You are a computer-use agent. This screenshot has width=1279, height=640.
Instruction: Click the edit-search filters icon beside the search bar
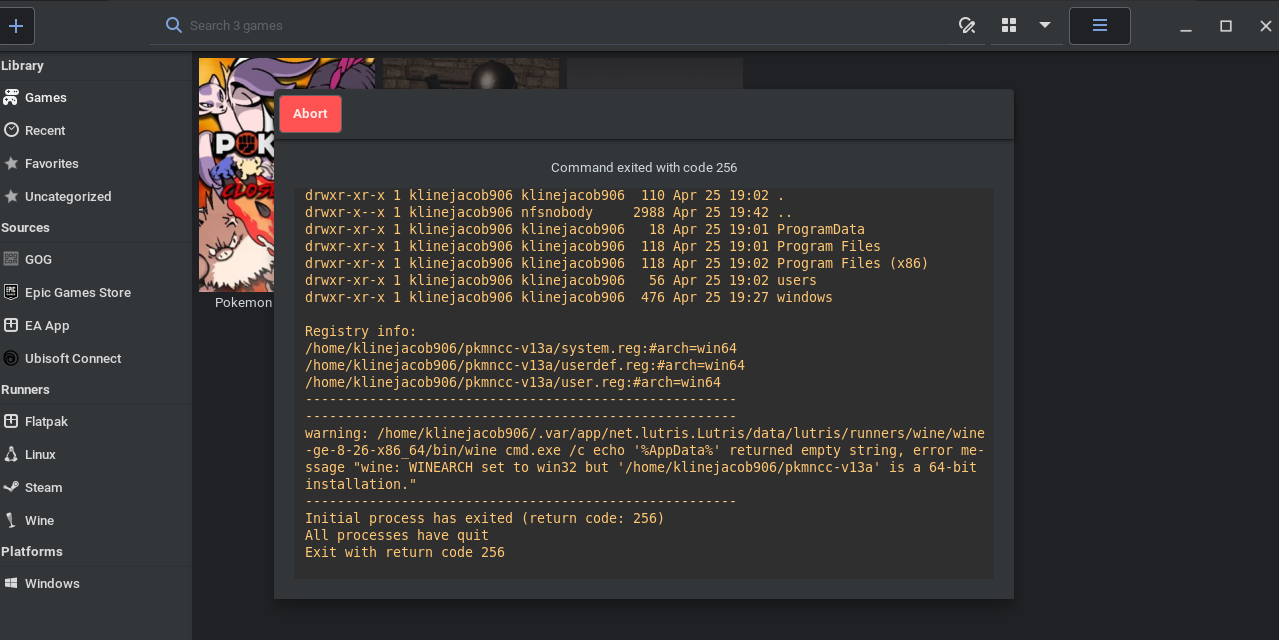(x=967, y=26)
